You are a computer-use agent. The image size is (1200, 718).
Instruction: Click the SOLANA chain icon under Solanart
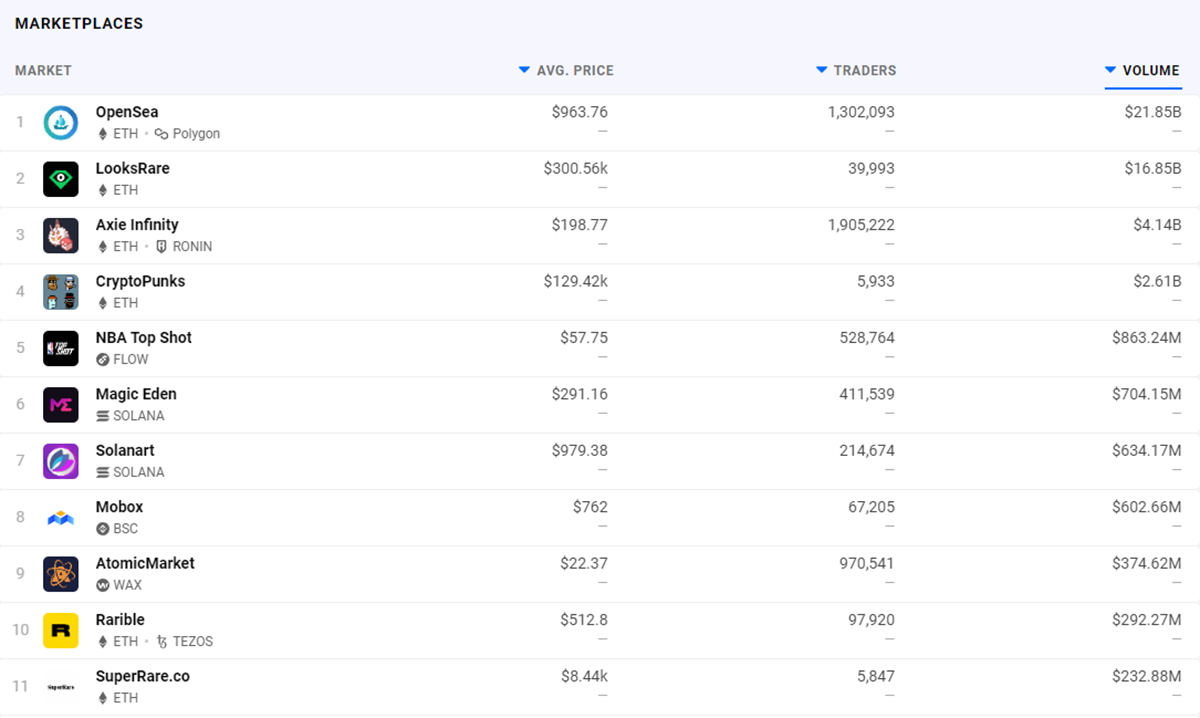[x=102, y=472]
